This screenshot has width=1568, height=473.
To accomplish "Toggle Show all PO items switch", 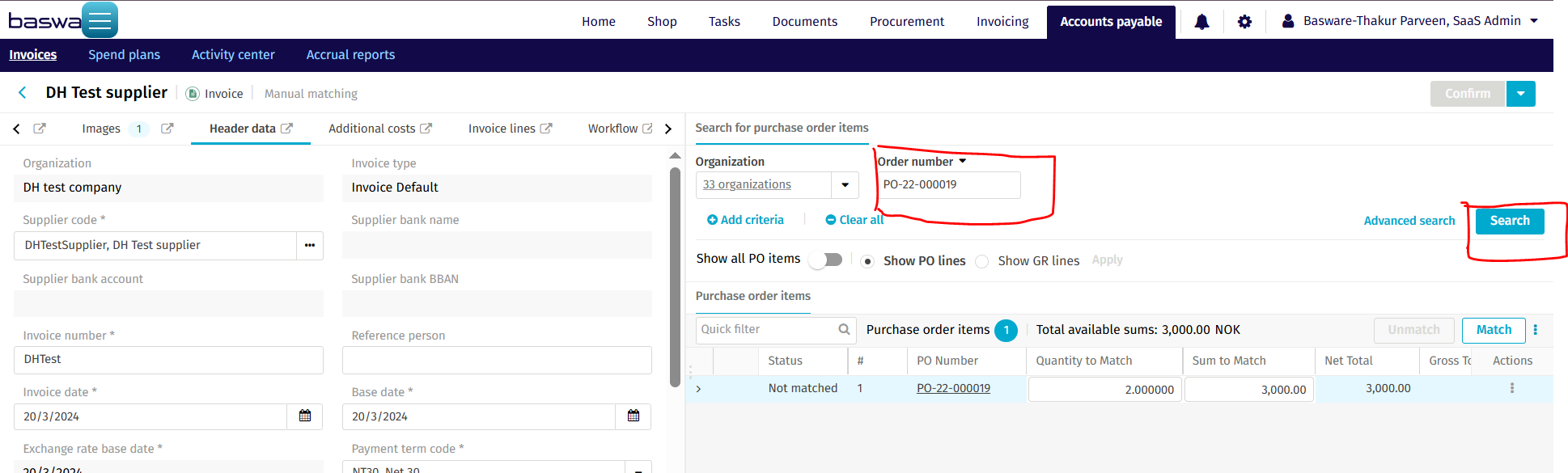I will pos(827,260).
